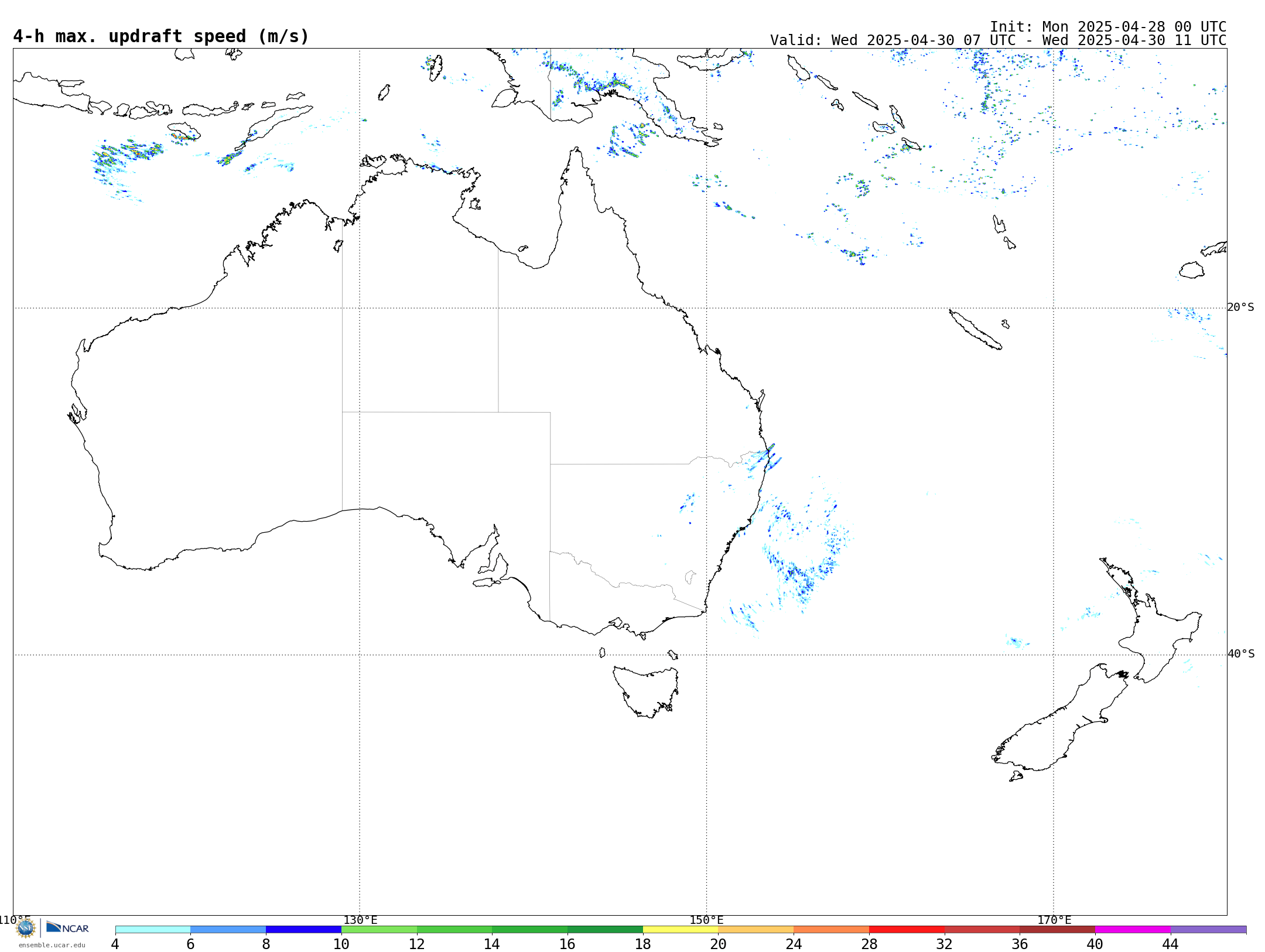Click the '4-h max. updraft speed (m/s)' title

tap(161, 36)
